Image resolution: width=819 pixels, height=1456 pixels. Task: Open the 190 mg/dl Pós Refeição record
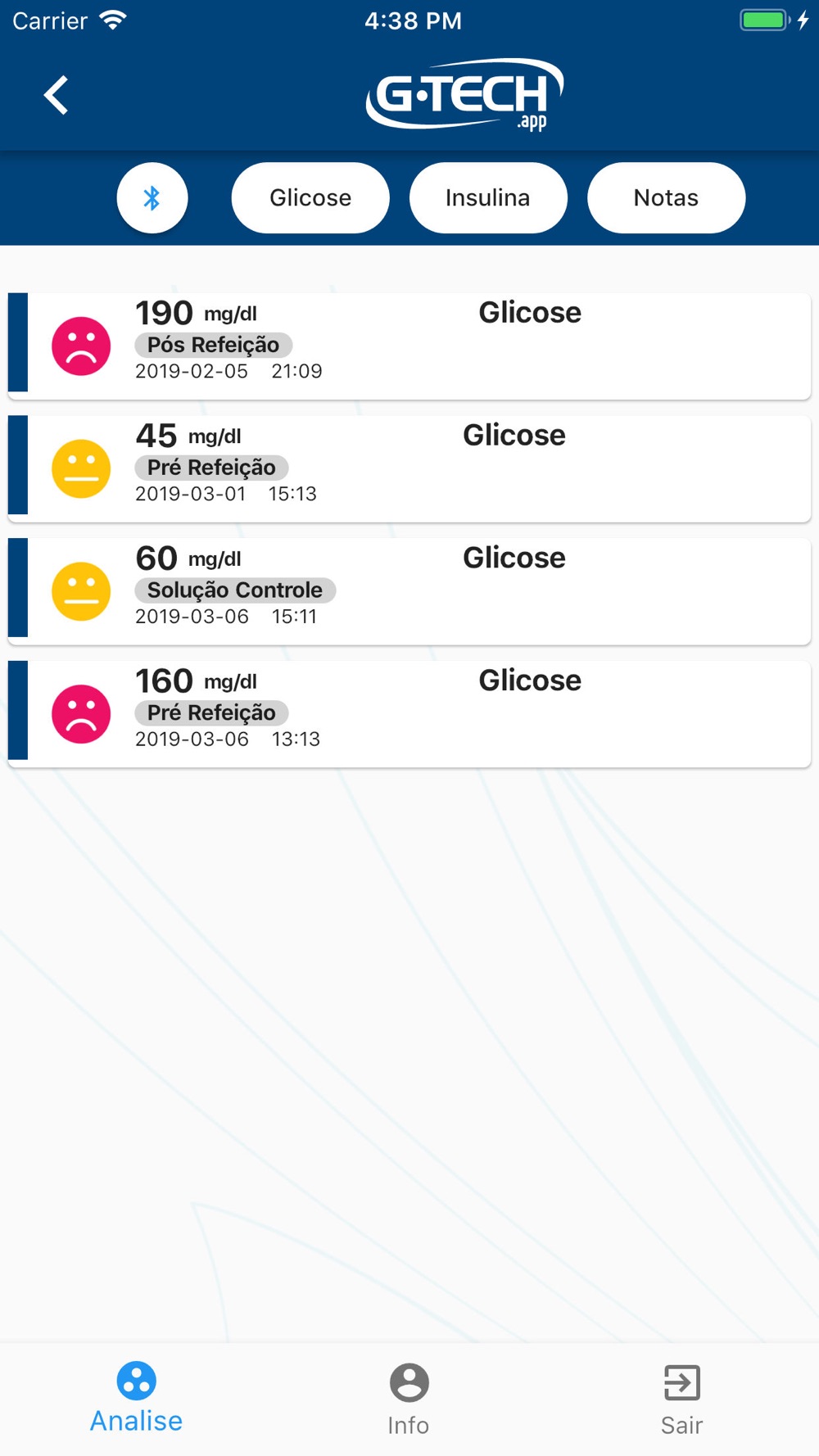[409, 346]
